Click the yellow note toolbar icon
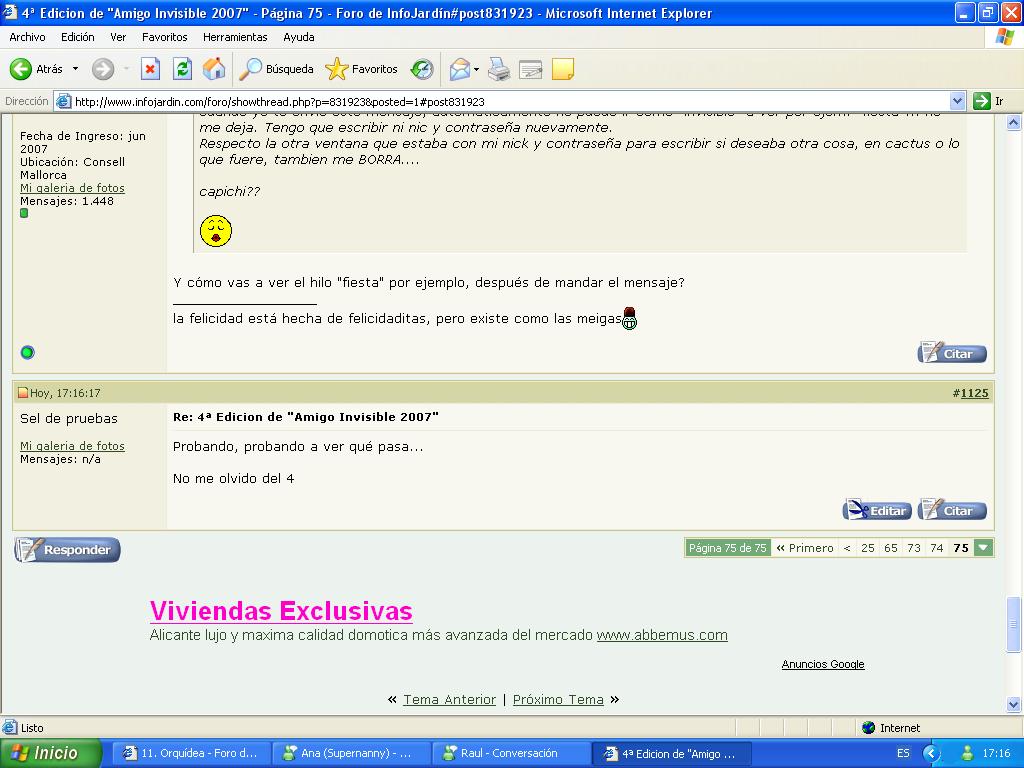The width and height of the screenshot is (1024, 768). pos(562,69)
